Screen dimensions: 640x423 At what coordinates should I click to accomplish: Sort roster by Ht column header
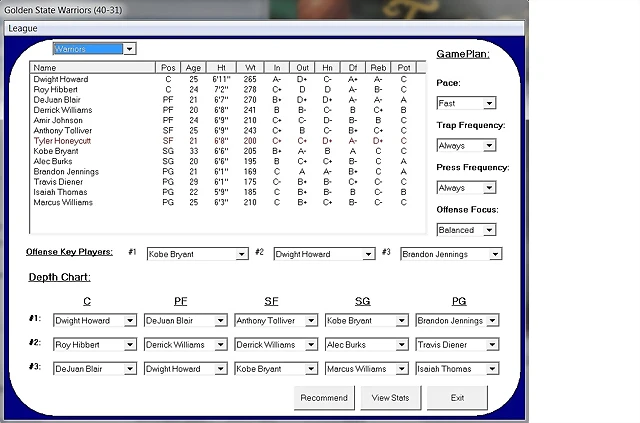[221, 68]
